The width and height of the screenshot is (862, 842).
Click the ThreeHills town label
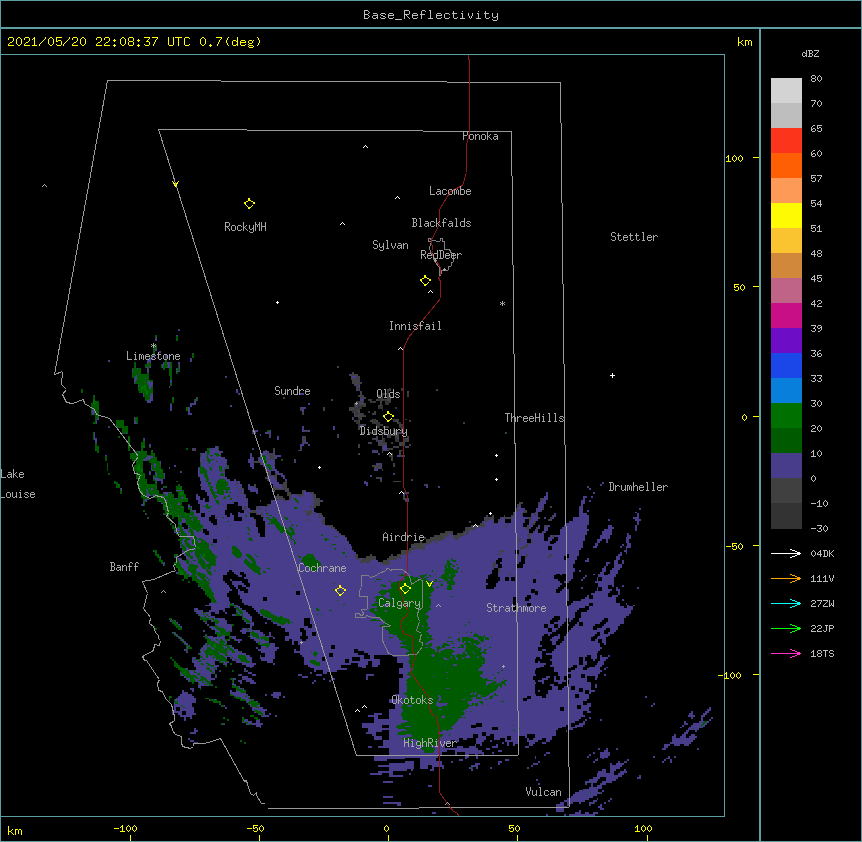coord(534,418)
